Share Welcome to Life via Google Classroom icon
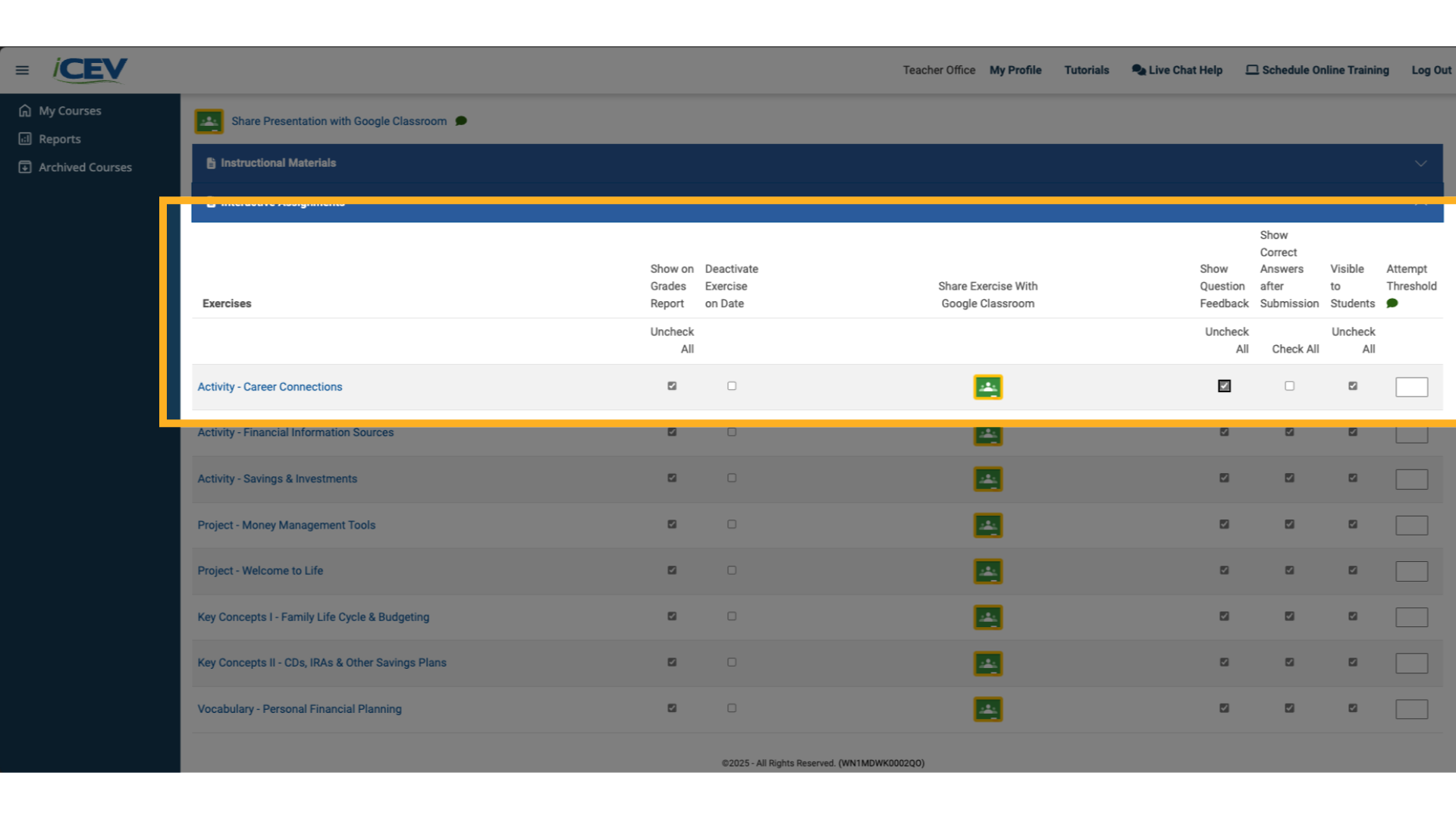Screen dimensions: 1456x819 [x=988, y=572]
